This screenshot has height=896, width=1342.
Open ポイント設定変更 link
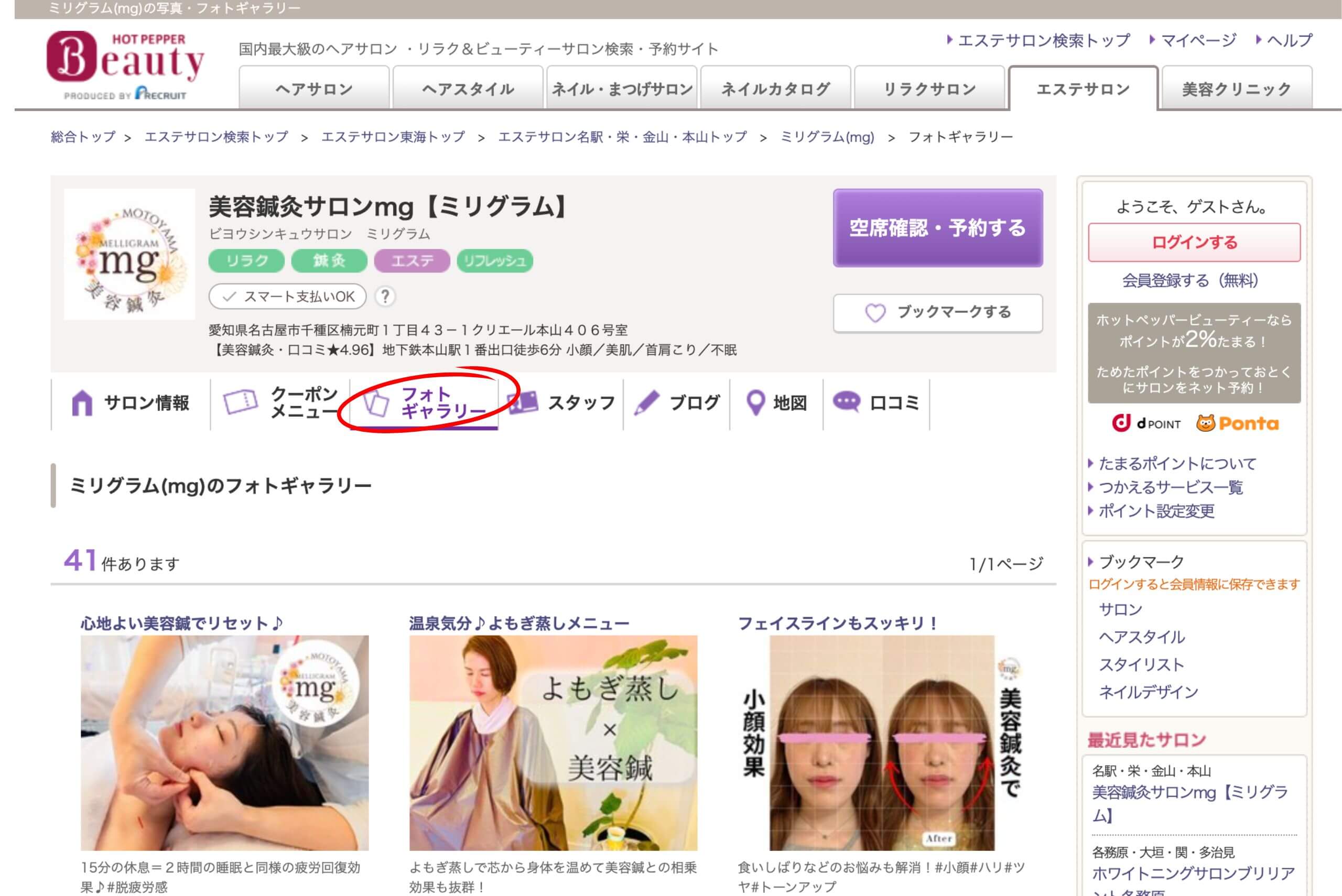[1156, 510]
